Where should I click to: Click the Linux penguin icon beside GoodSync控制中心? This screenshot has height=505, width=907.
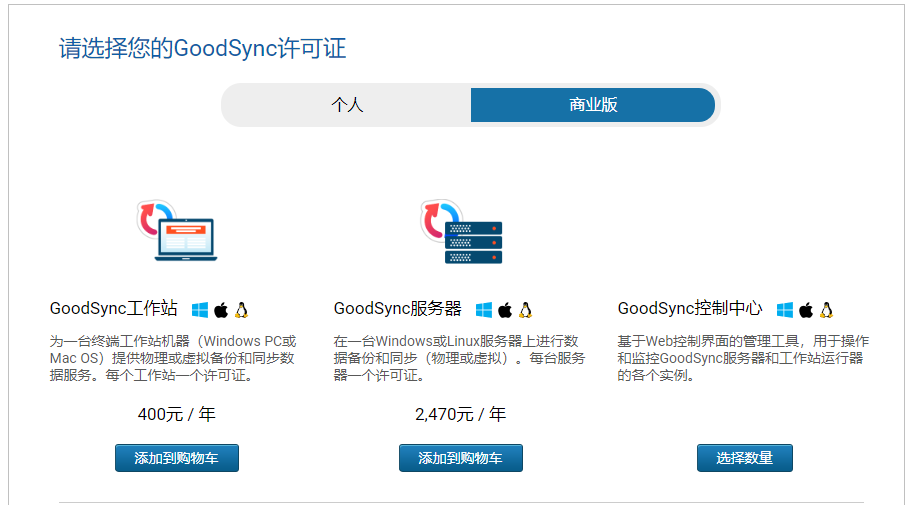click(x=826, y=310)
